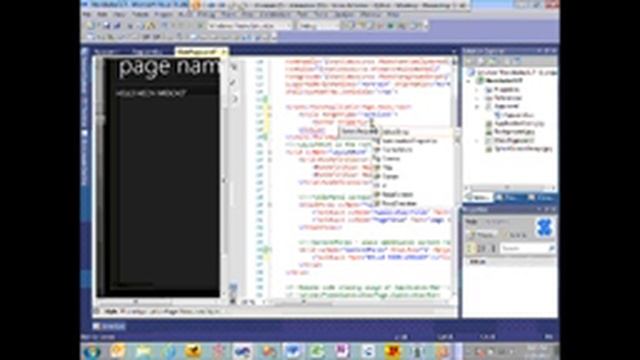
Task: Open the folder icon in the taskbar
Action: click(143, 351)
